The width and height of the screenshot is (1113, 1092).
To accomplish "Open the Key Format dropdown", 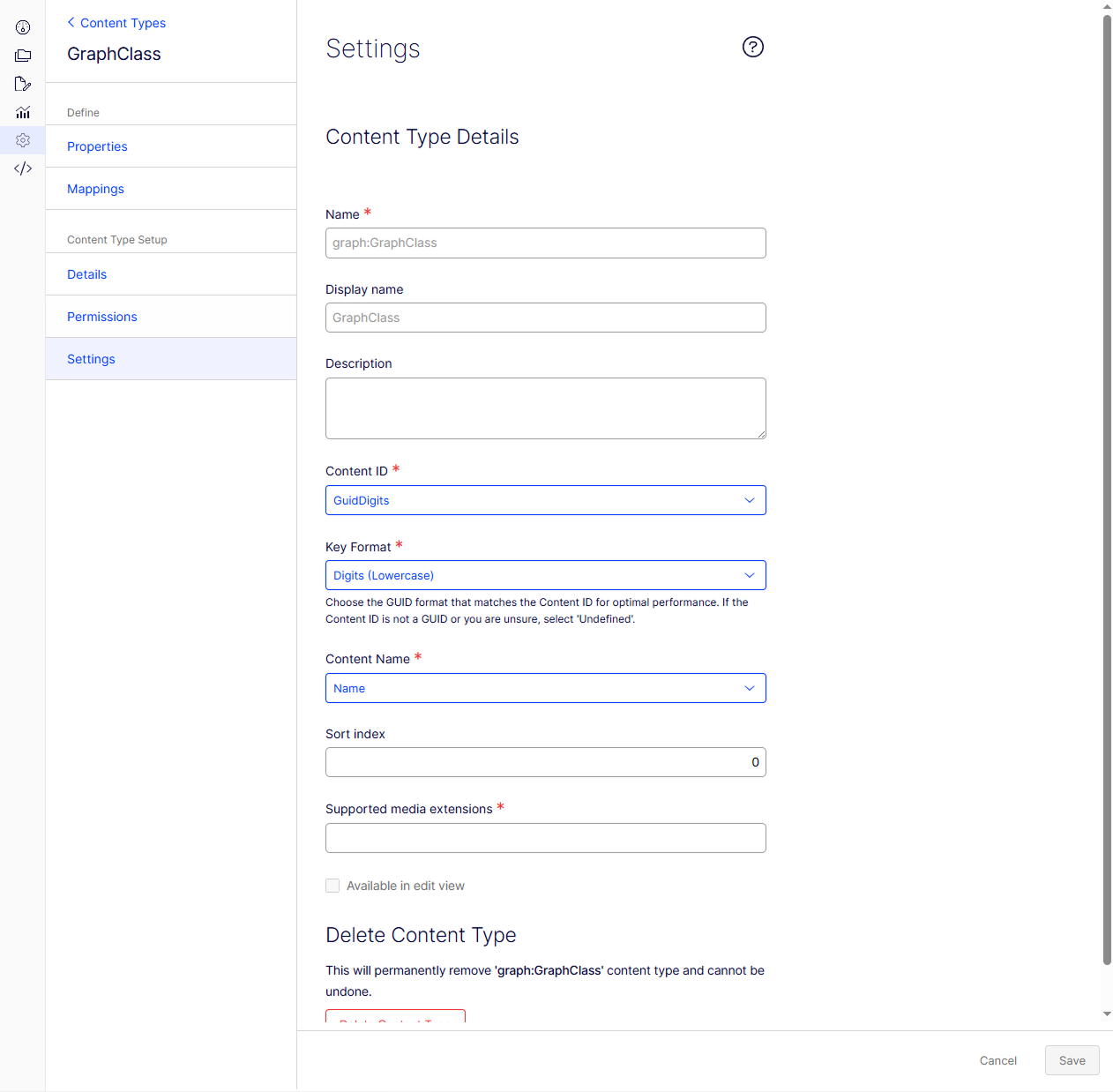I will [x=545, y=575].
